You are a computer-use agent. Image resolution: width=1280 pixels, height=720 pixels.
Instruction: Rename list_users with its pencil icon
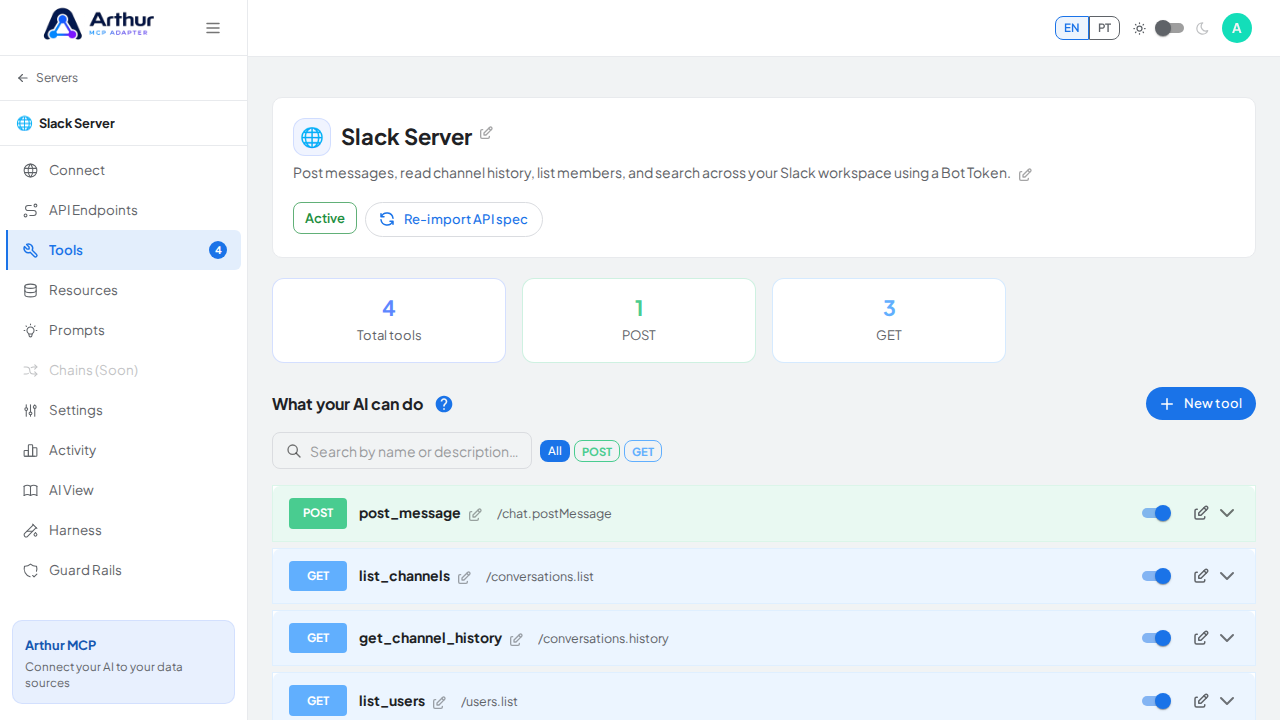point(439,703)
